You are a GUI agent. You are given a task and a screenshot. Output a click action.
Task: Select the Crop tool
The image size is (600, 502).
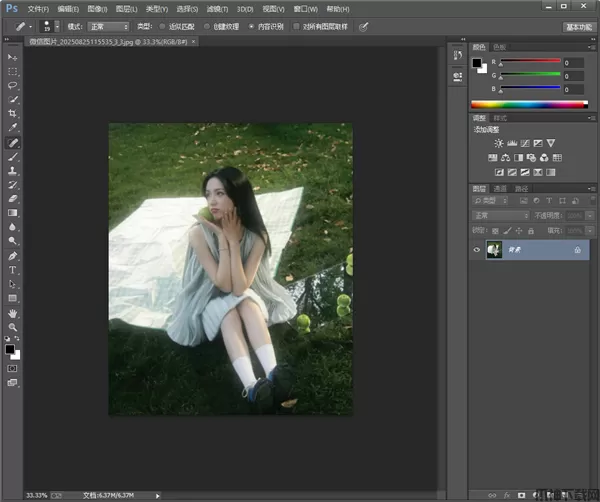click(x=13, y=114)
